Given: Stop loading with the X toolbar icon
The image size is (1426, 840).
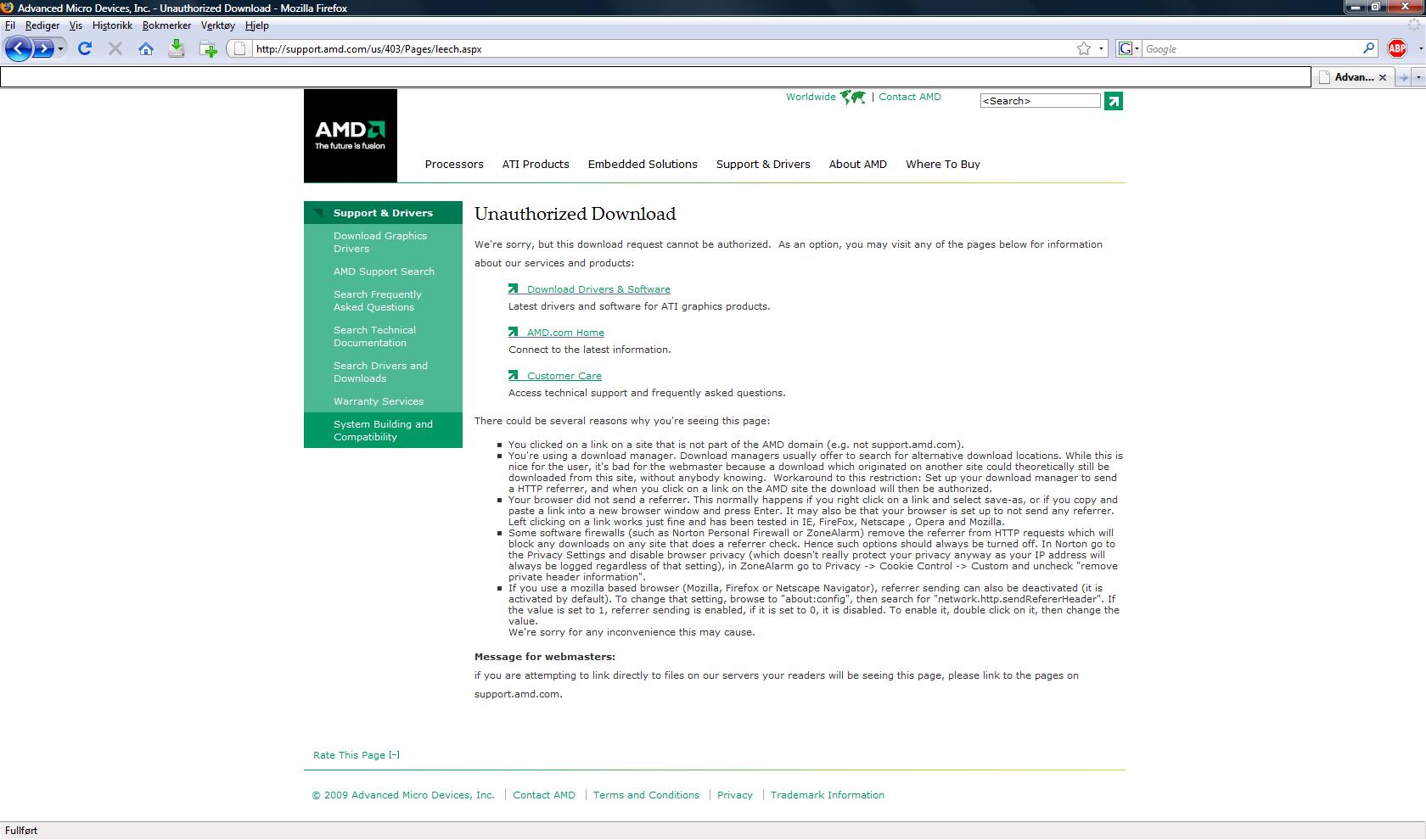Looking at the screenshot, I should coord(115,48).
